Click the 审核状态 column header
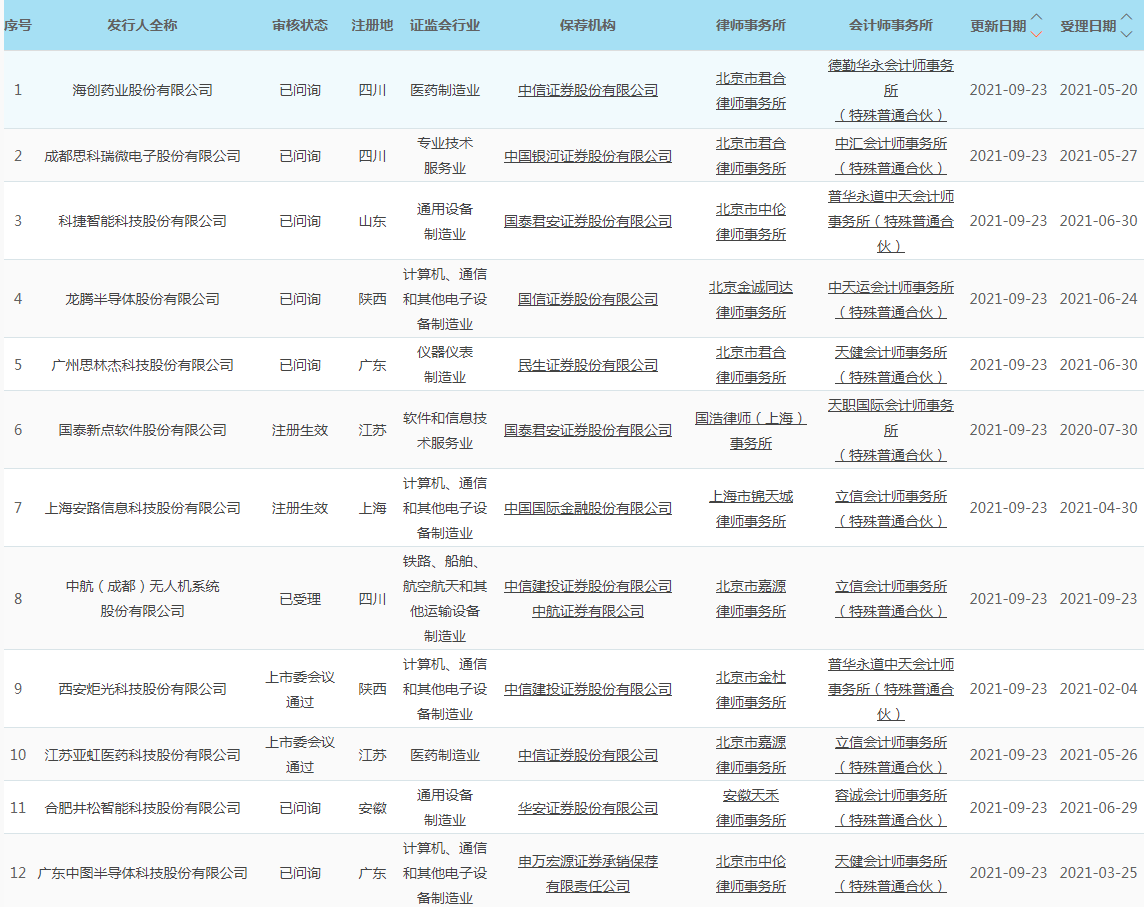This screenshot has width=1144, height=907. coord(299,25)
